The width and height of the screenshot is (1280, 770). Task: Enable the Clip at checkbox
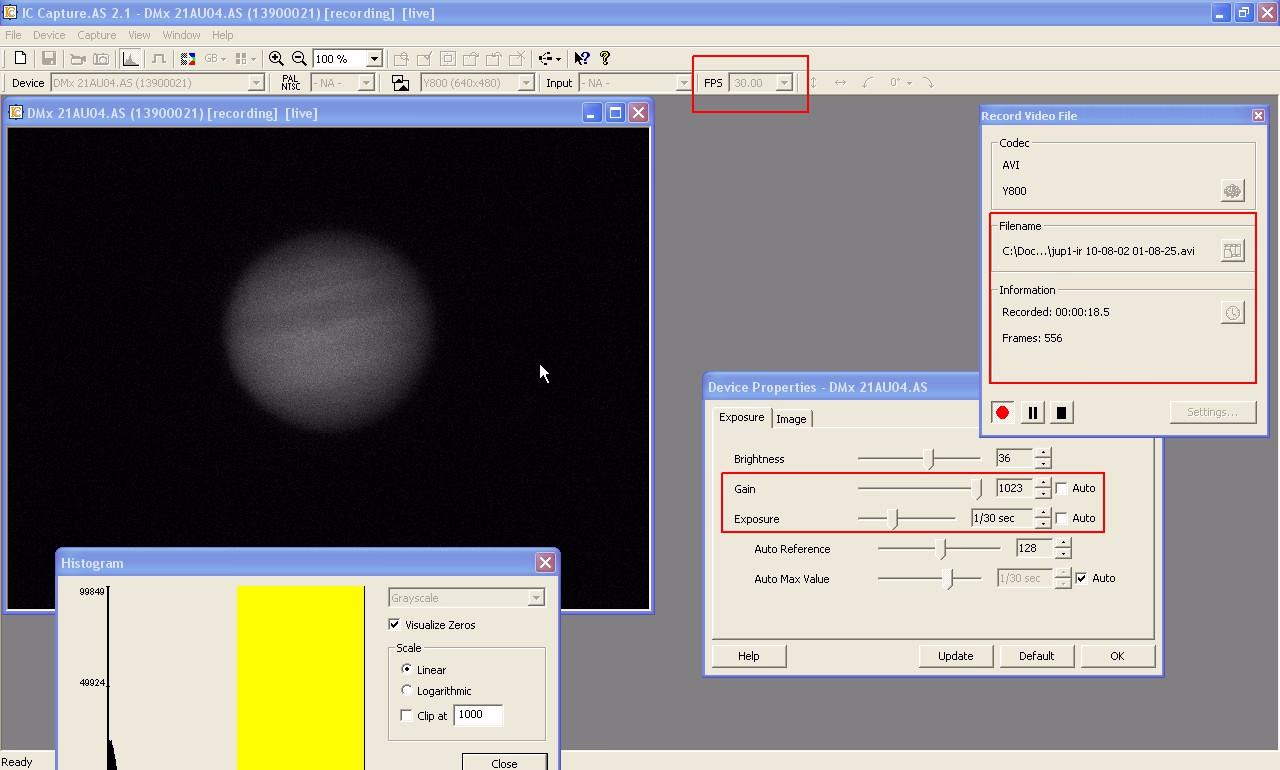(x=406, y=715)
